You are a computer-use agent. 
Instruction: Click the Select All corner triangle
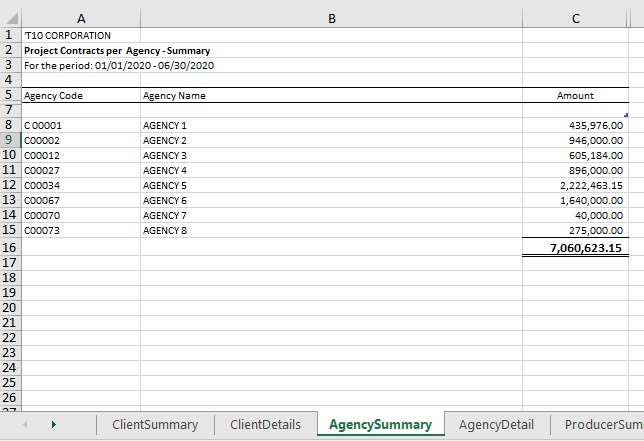pos(10,17)
